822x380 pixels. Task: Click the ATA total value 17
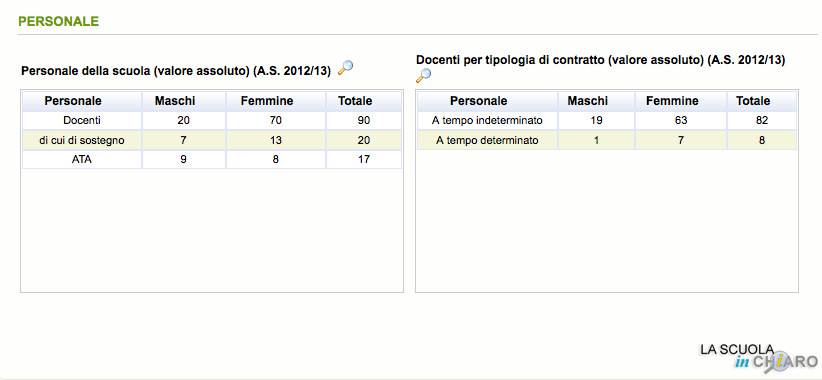(x=364, y=159)
